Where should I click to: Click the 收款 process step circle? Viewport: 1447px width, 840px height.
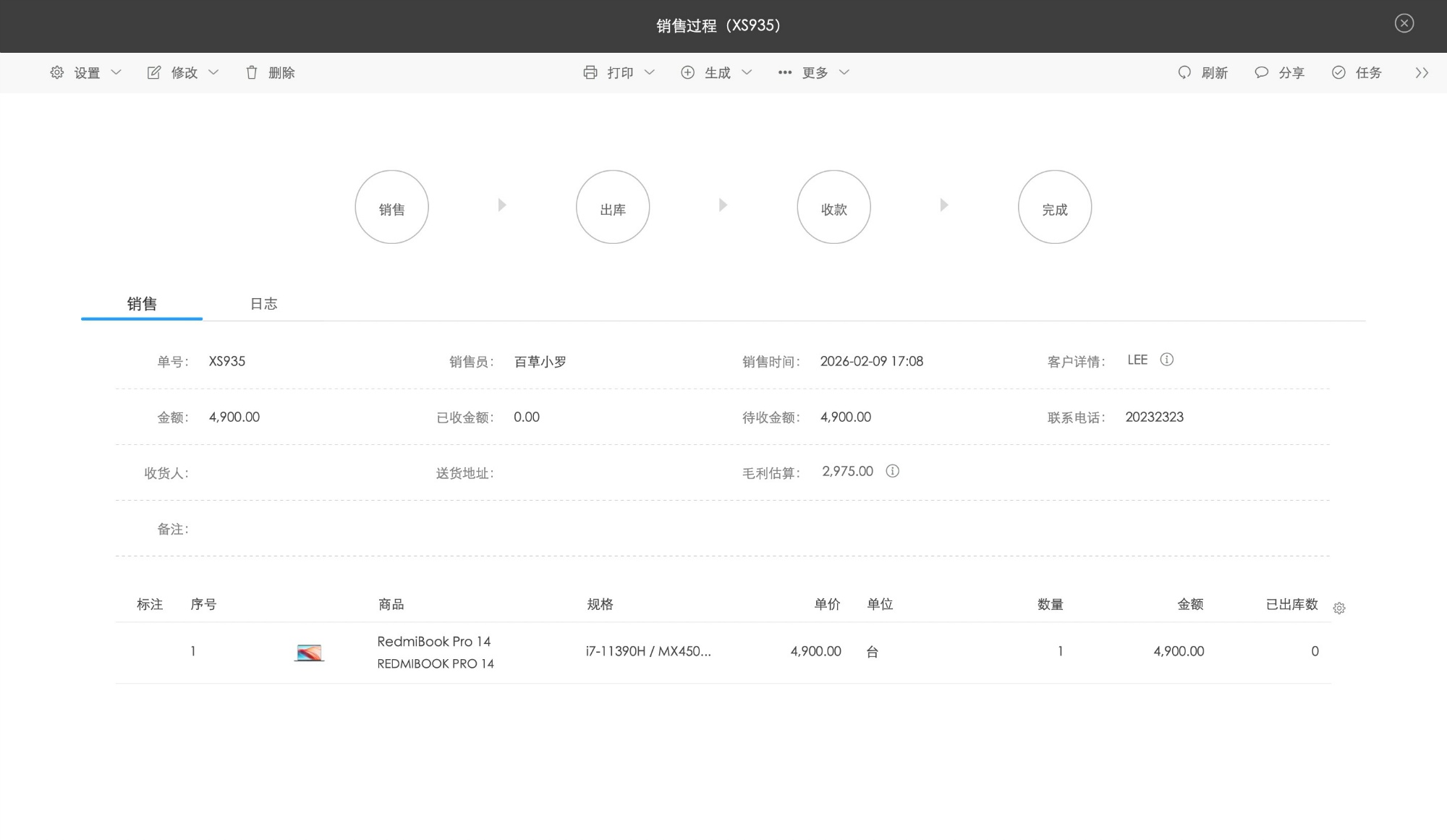tap(833, 207)
